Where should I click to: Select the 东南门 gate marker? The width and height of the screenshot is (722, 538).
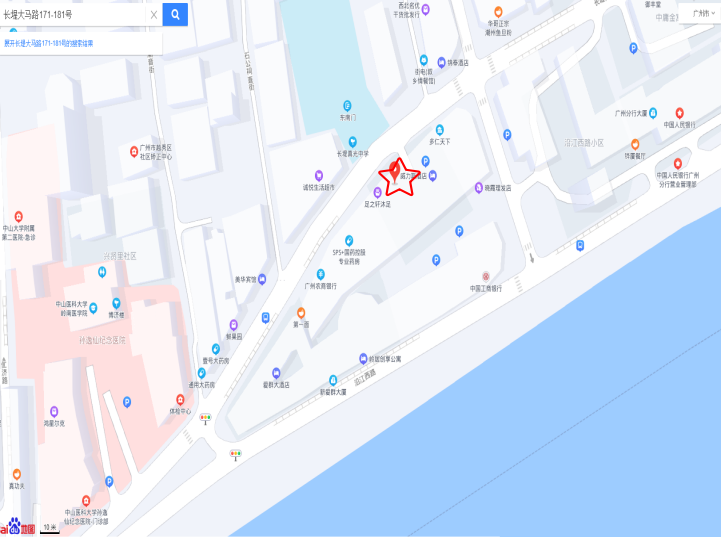347,105
